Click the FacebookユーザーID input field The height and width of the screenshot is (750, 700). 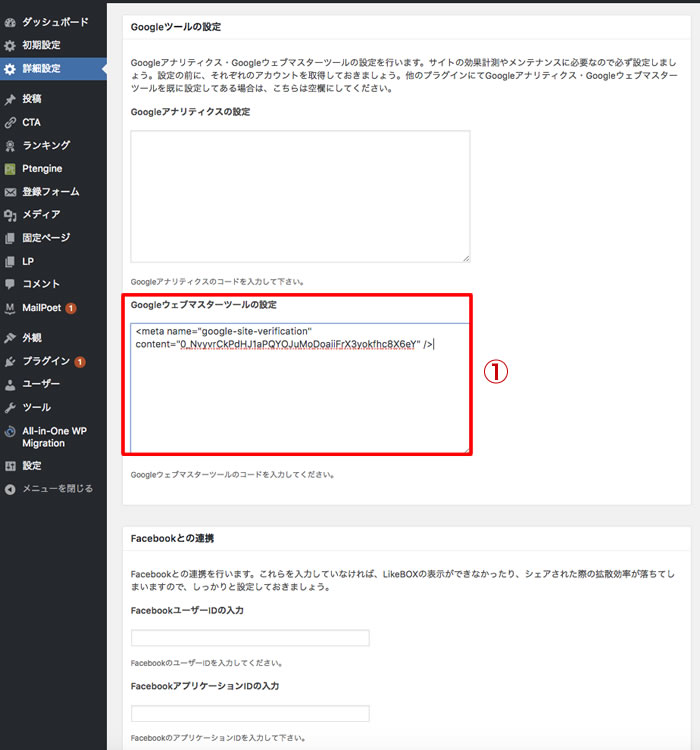(x=250, y=638)
